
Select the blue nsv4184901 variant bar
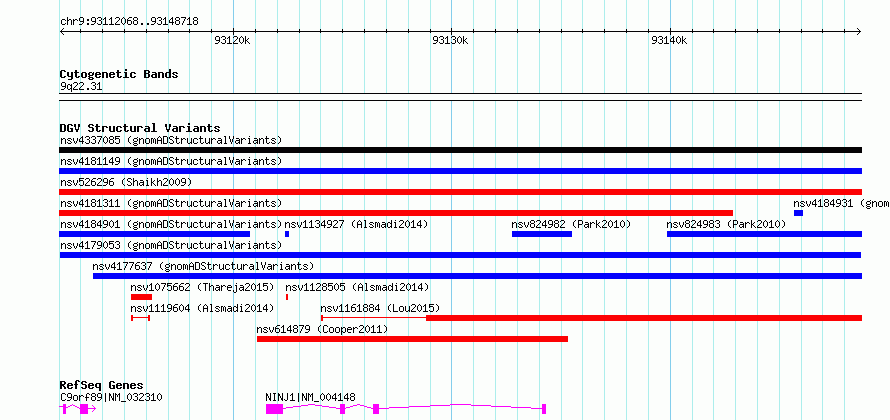pyautogui.click(x=154, y=234)
